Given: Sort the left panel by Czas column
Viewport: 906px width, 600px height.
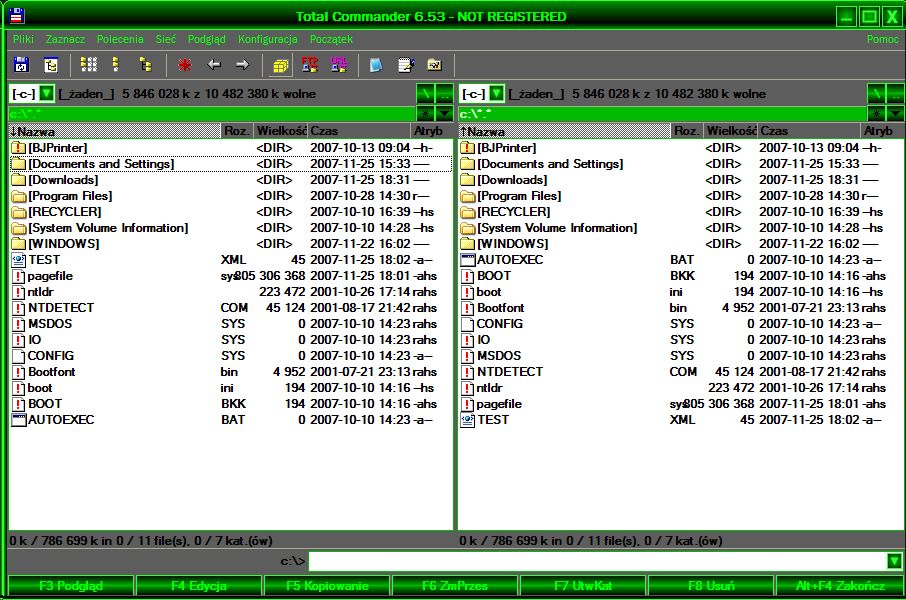Looking at the screenshot, I should point(358,131).
